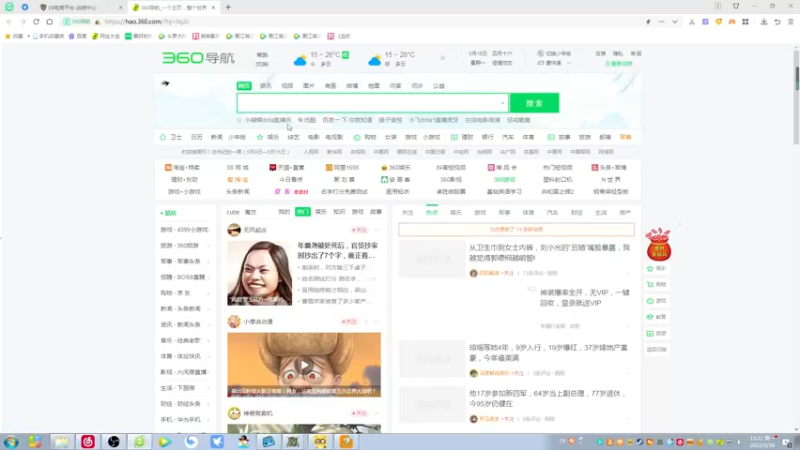The width and height of the screenshot is (800, 450).
Task: Click the extensions grid icon in the toolbar
Action: pyautogui.click(x=745, y=22)
